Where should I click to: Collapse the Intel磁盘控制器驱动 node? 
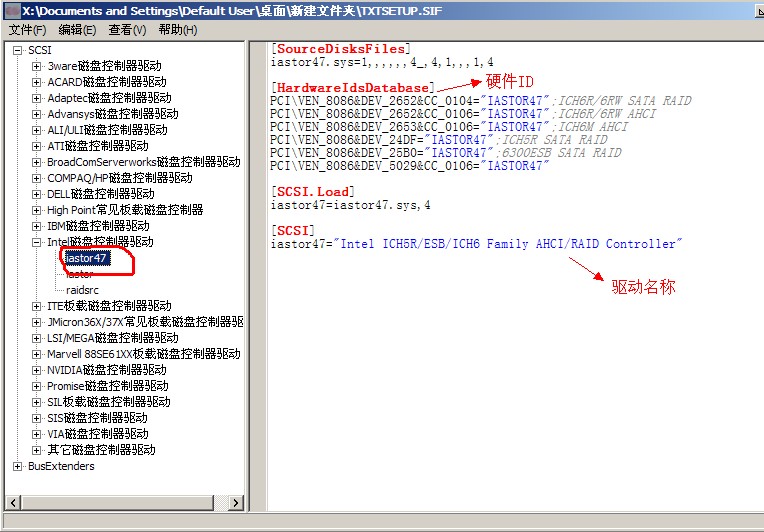[x=37, y=242]
